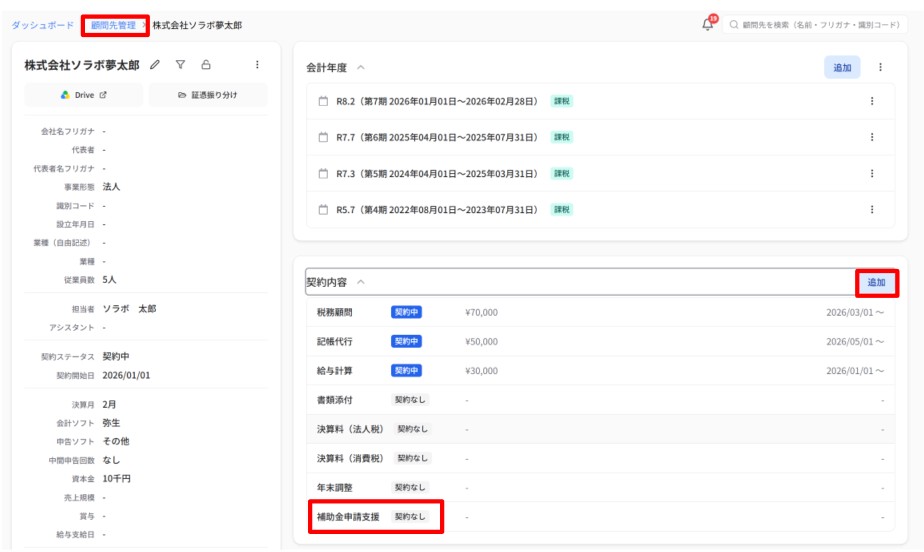The height and width of the screenshot is (552, 924).
Task: Open R5.7 fiscal year row menu
Action: click(x=872, y=210)
